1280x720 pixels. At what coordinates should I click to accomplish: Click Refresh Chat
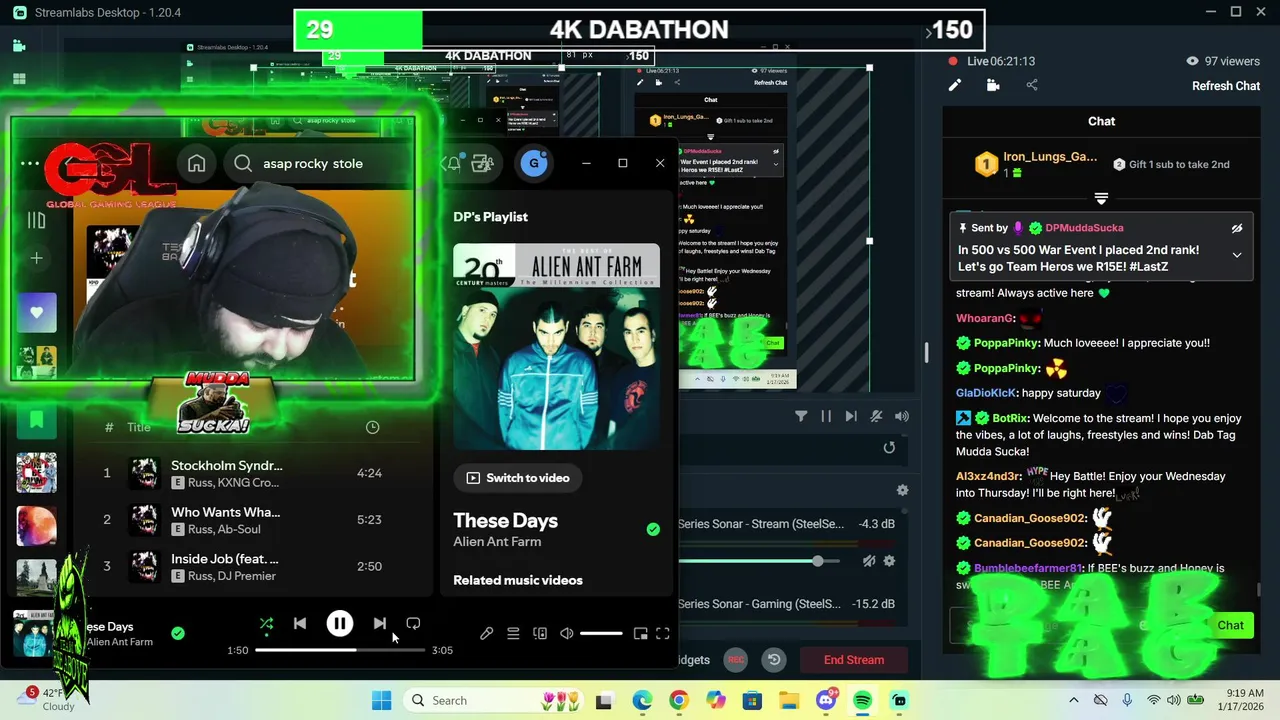1226,86
